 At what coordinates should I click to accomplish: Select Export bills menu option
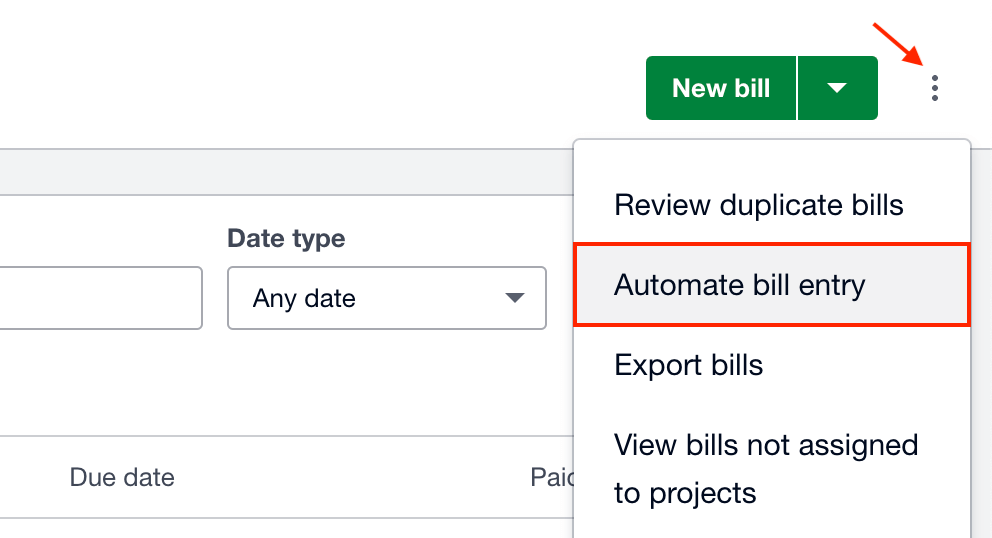point(772,365)
